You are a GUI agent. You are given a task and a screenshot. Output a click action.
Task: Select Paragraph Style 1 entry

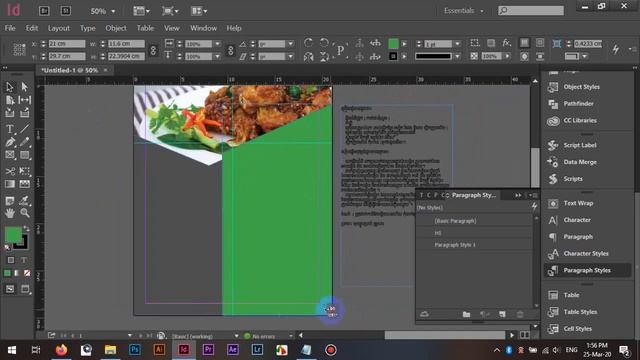pos(474,245)
